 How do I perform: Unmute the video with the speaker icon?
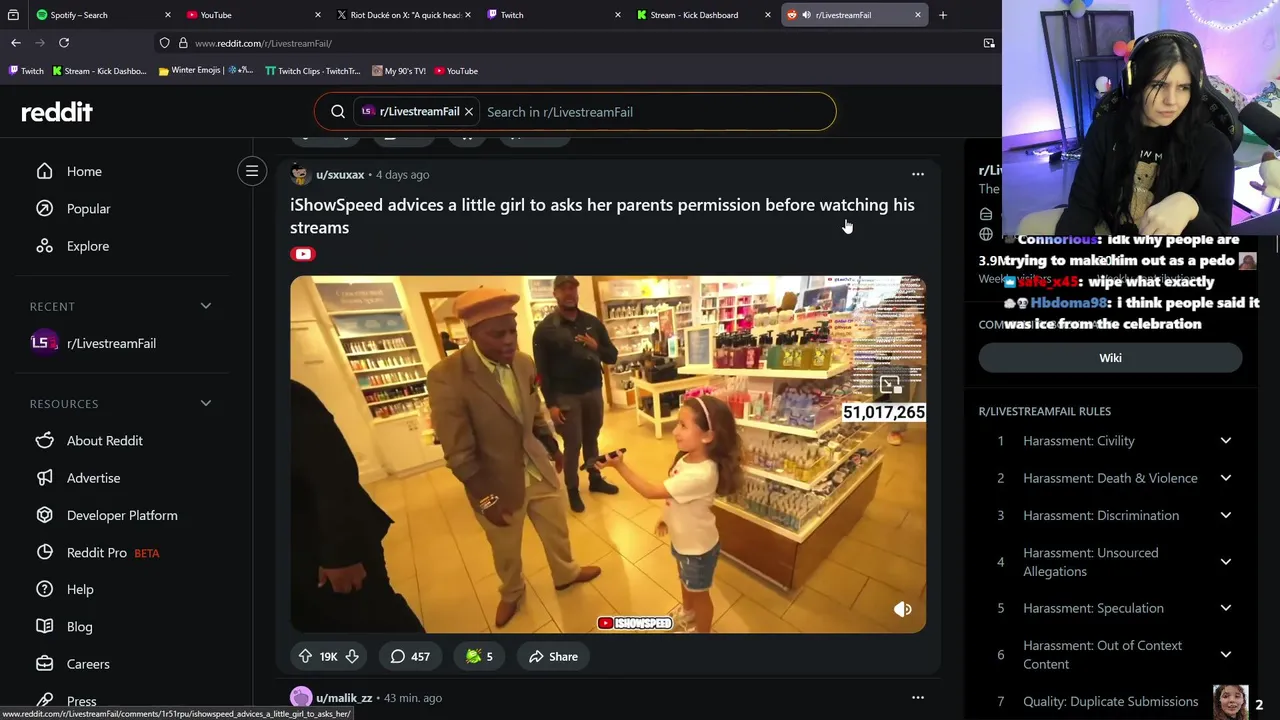902,609
